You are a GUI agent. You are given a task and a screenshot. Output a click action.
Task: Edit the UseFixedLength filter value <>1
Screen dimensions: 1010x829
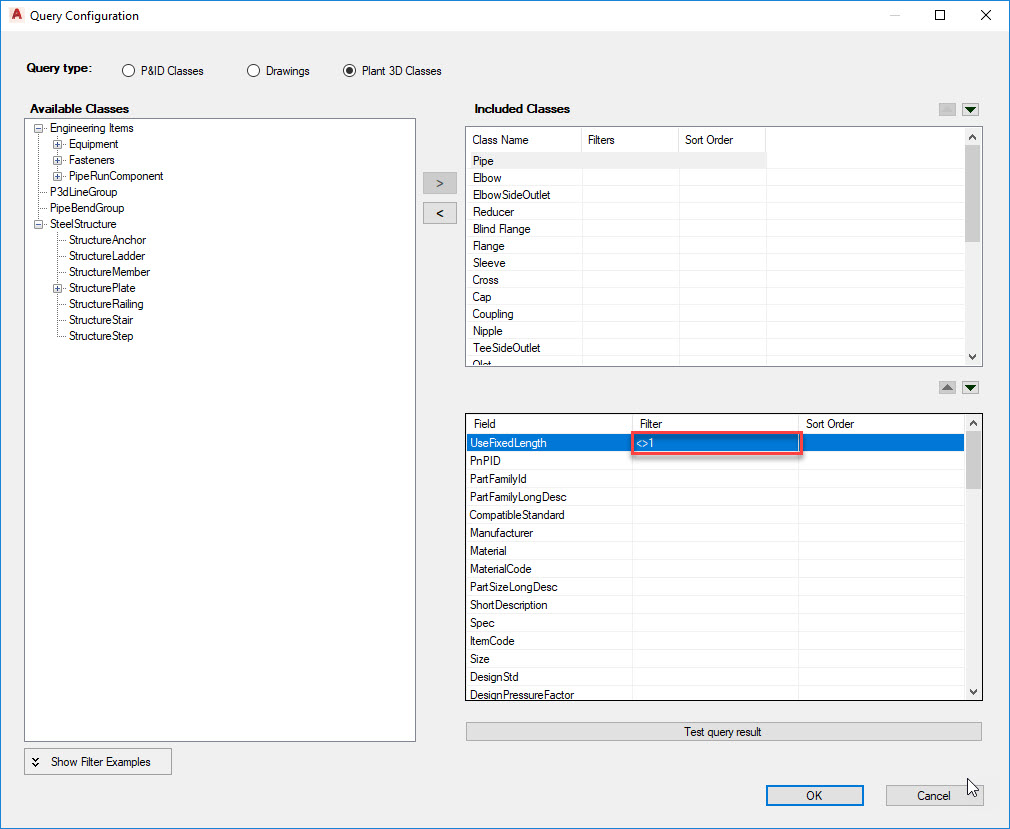click(715, 442)
